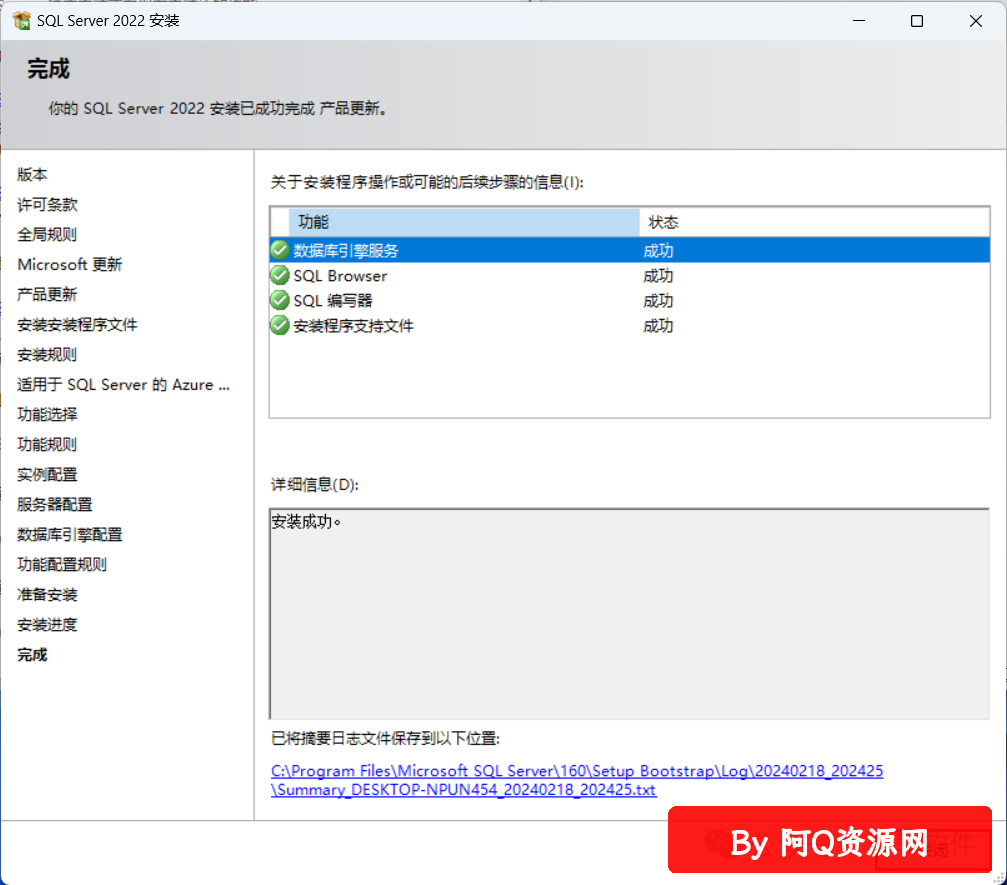Viewport: 1007px width, 885px height.
Task: Click the 服务器配置 step in sidebar
Action: pos(55,504)
